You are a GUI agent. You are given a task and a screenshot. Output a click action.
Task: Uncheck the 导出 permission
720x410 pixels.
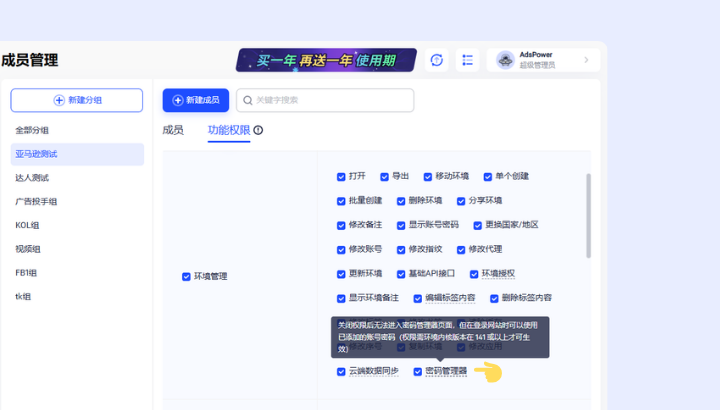tap(384, 177)
